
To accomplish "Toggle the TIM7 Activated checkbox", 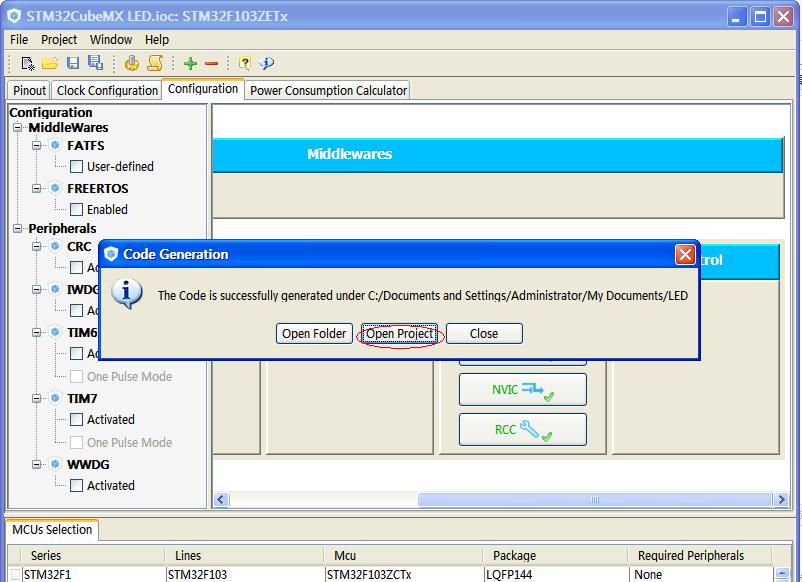I will pos(76,420).
